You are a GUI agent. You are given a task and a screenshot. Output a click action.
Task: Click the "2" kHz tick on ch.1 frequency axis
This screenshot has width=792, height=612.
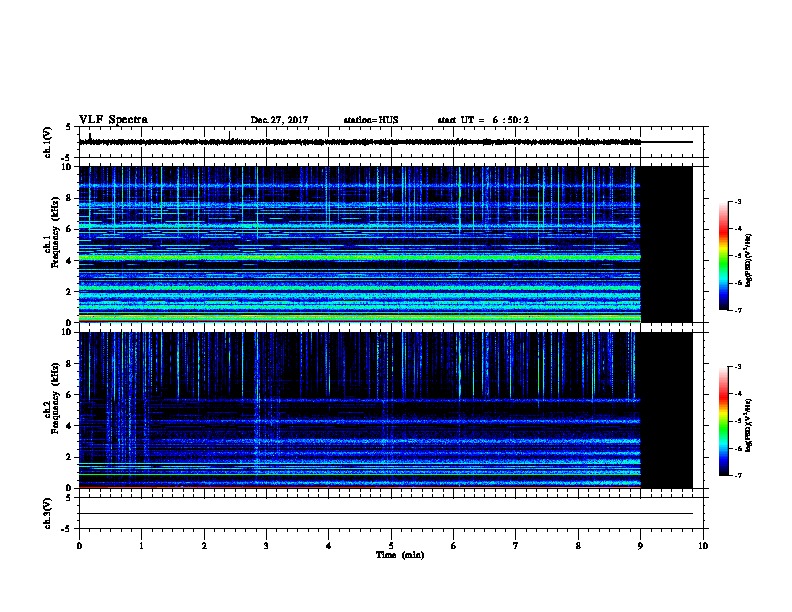[x=69, y=292]
